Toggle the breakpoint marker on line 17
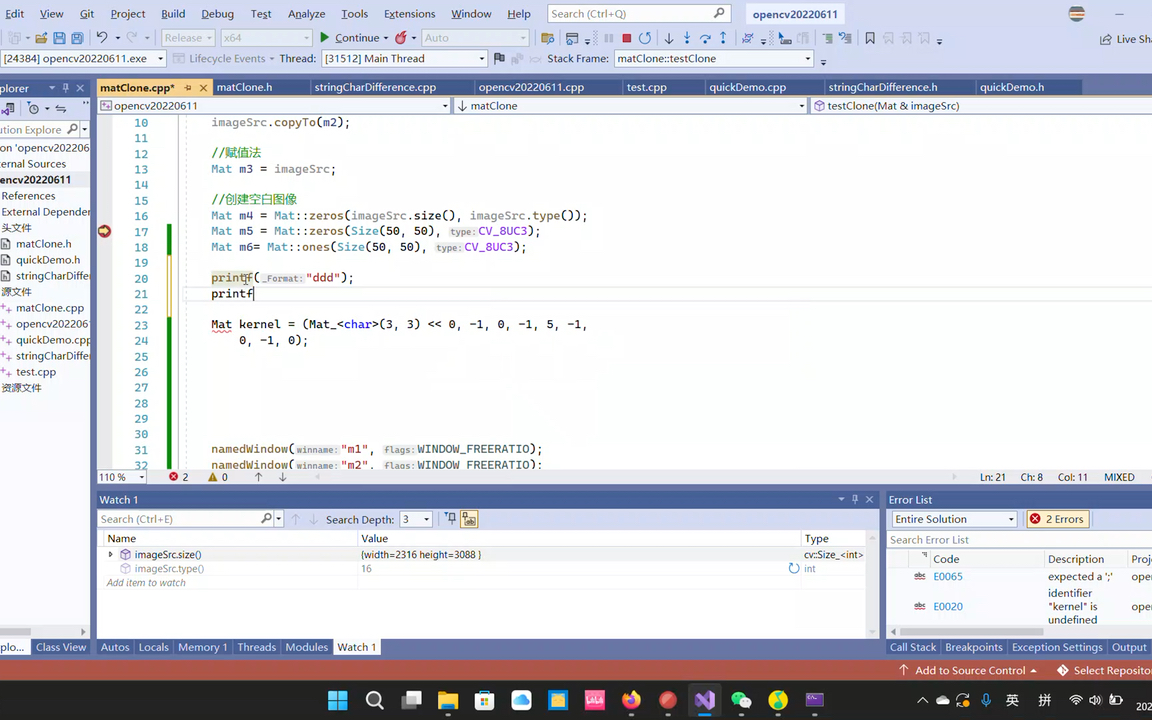Viewport: 1152px width, 720px height. point(104,231)
